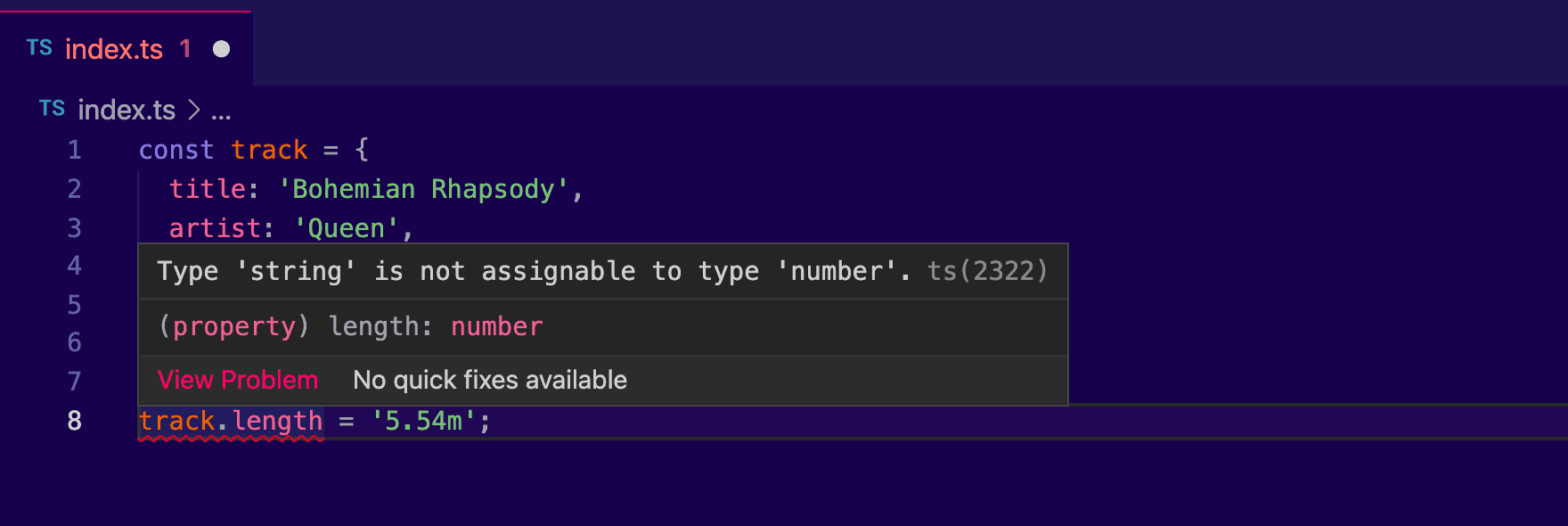Switch to the index.ts editor tab
1568x526 pixels.
point(114,49)
